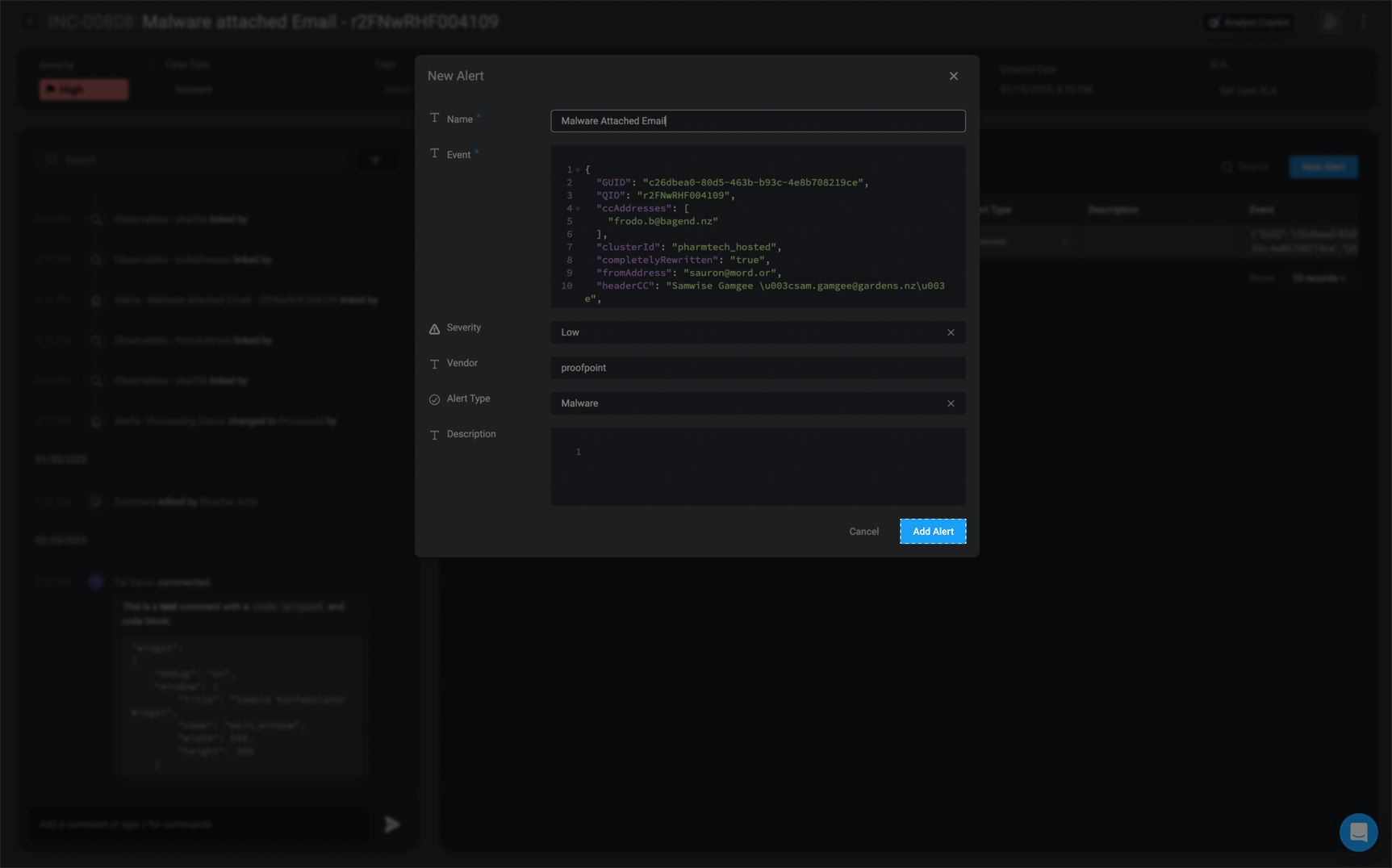
Task: Click the clusterId line in Event editor
Action: point(689,247)
